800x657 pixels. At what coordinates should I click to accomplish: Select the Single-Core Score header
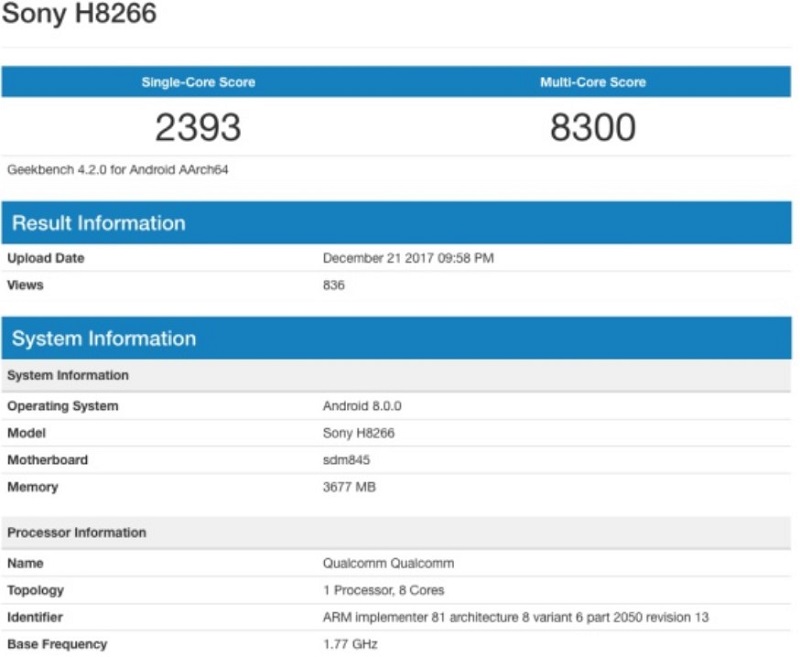(x=198, y=82)
